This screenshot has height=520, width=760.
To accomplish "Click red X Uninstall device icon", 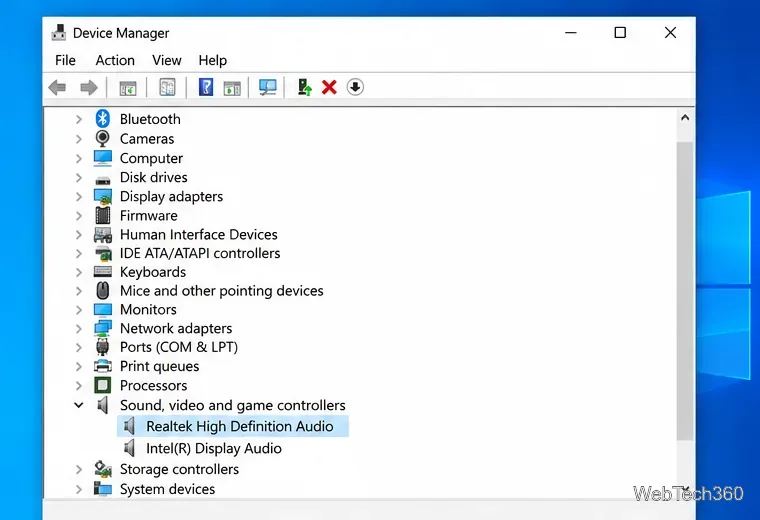I will click(x=329, y=88).
